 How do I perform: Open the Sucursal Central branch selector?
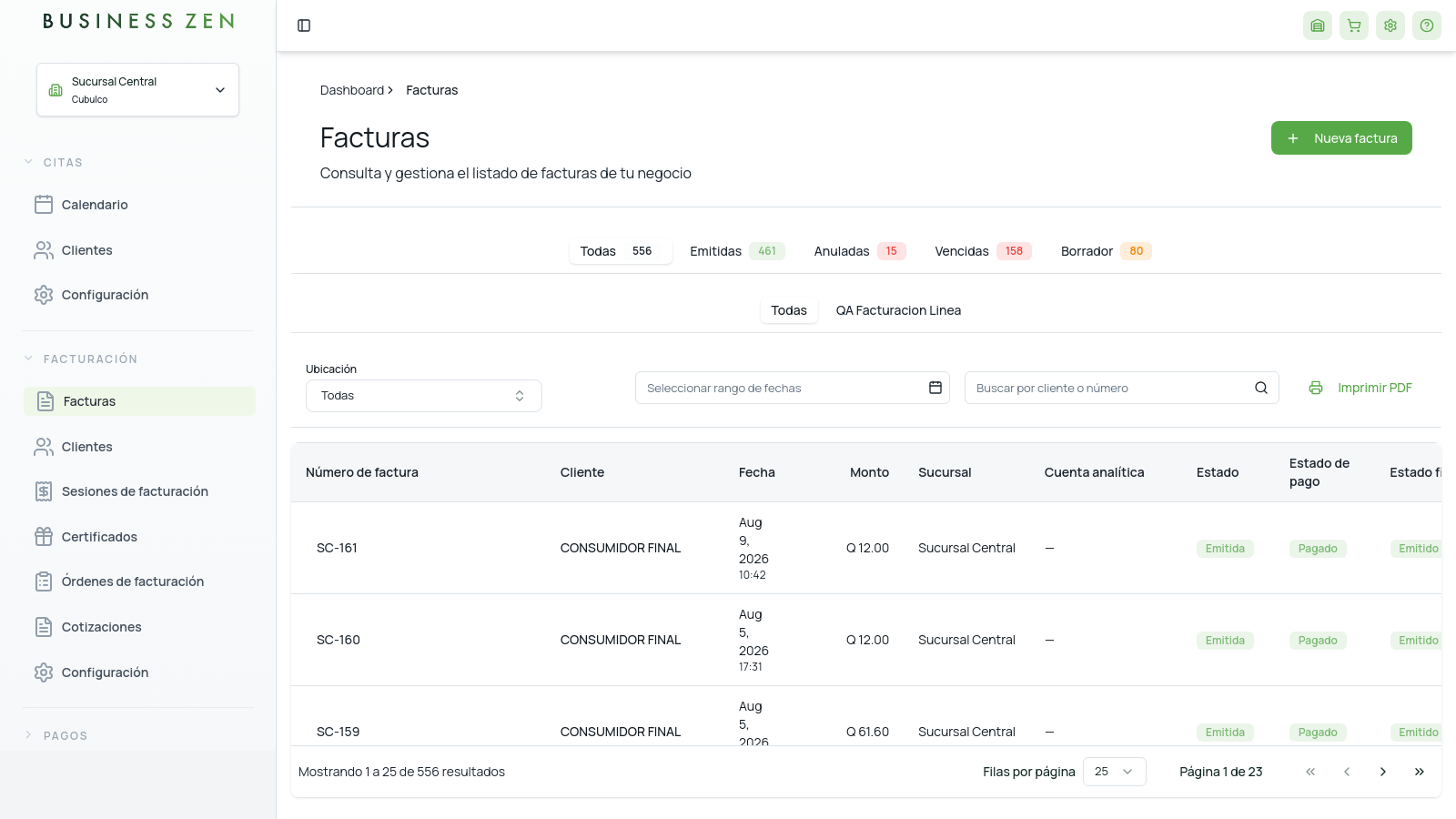(x=137, y=89)
